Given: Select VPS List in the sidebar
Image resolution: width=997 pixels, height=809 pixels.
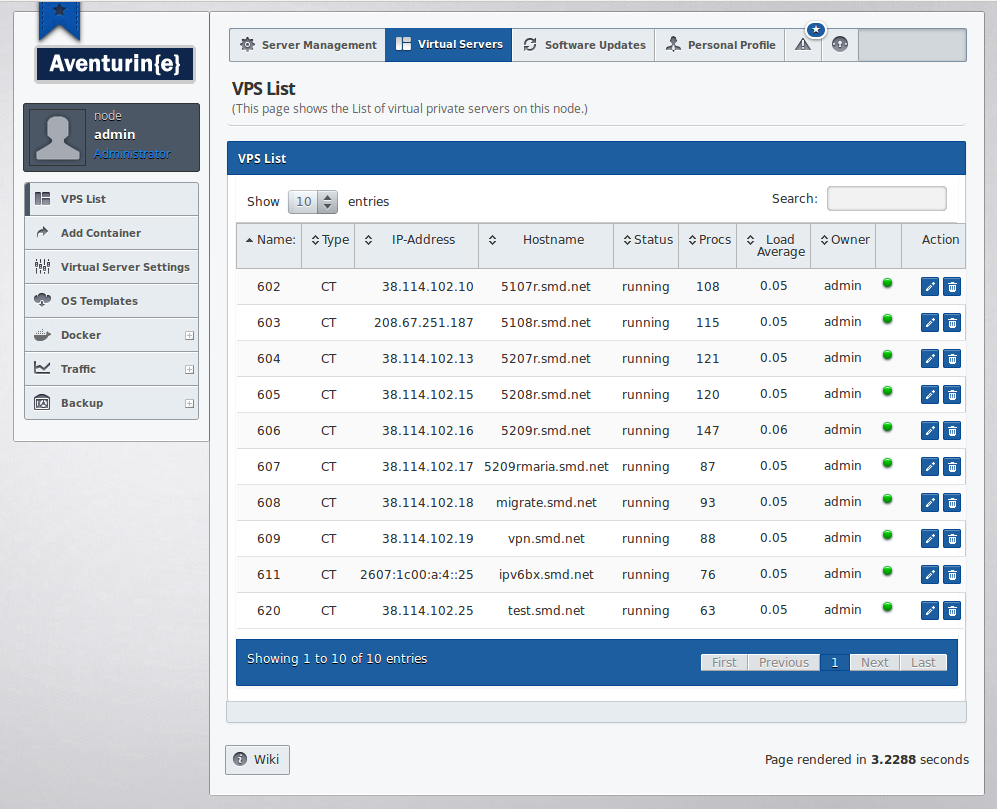Looking at the screenshot, I should tap(111, 199).
